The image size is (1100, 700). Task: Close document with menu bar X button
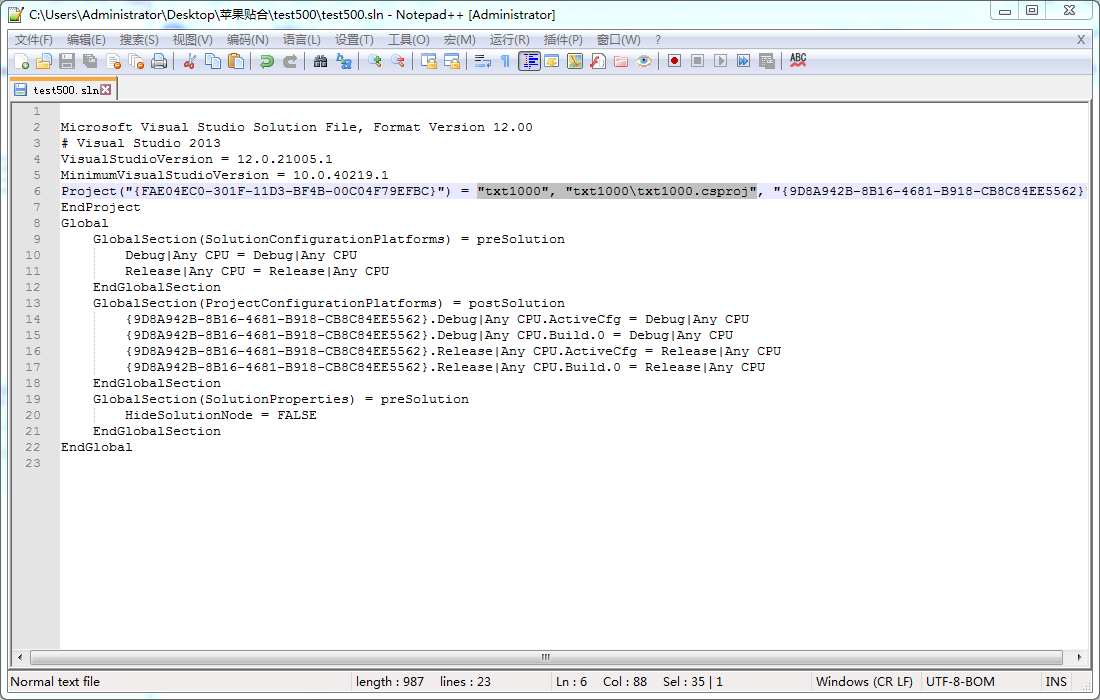[x=1080, y=40]
